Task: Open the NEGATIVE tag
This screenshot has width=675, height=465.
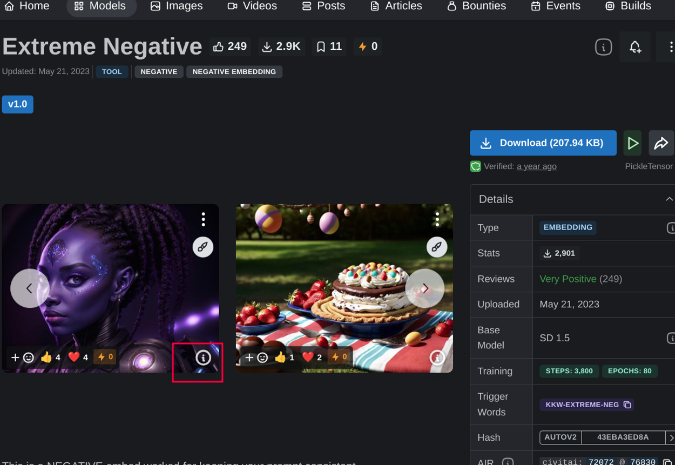Action: click(159, 71)
